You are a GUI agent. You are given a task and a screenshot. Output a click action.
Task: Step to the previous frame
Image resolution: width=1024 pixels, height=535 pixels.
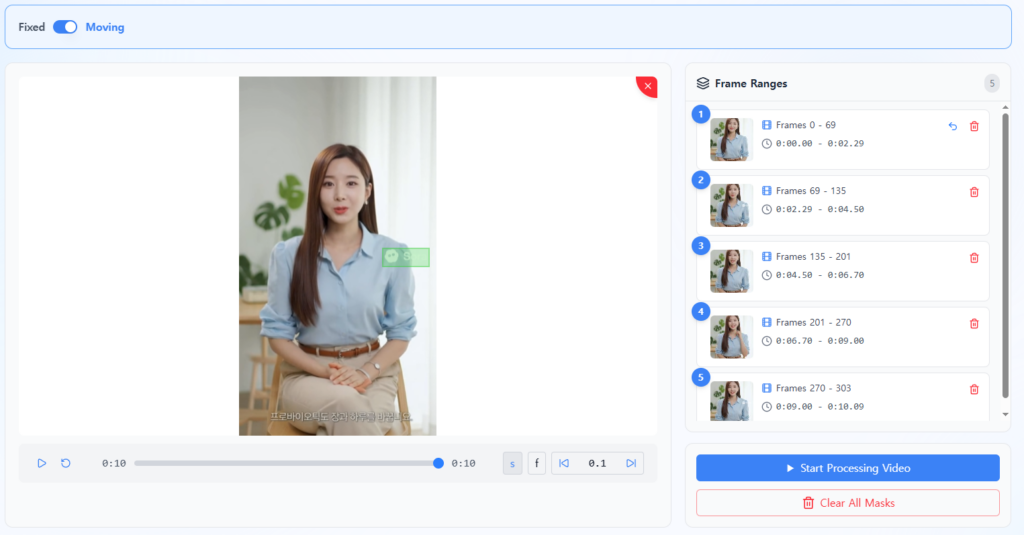click(x=564, y=463)
